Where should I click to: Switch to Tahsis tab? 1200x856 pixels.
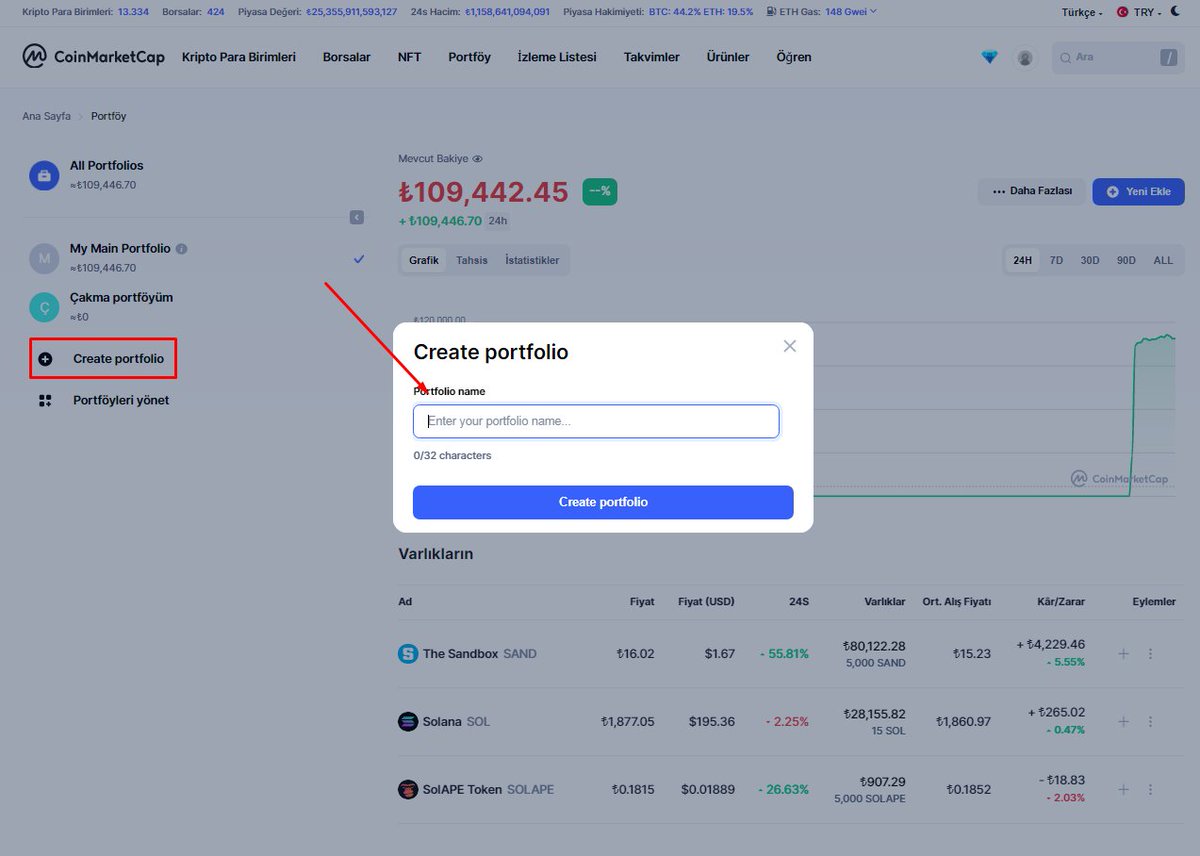(x=472, y=260)
